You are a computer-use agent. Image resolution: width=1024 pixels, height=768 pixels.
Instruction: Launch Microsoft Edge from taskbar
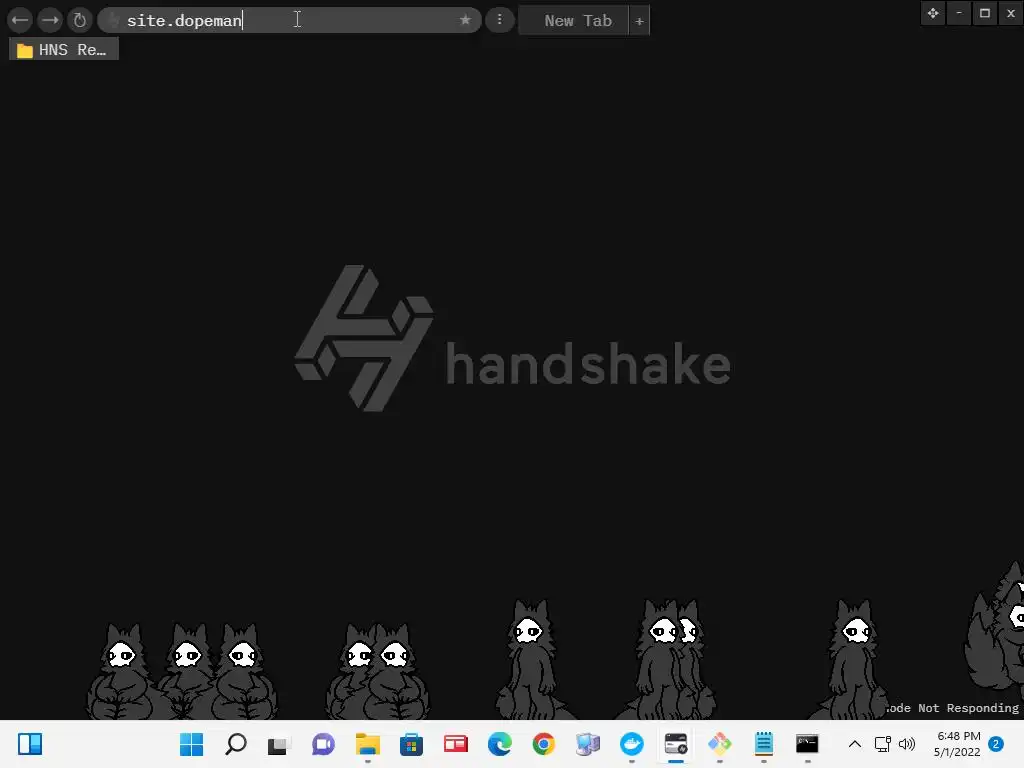click(x=500, y=744)
